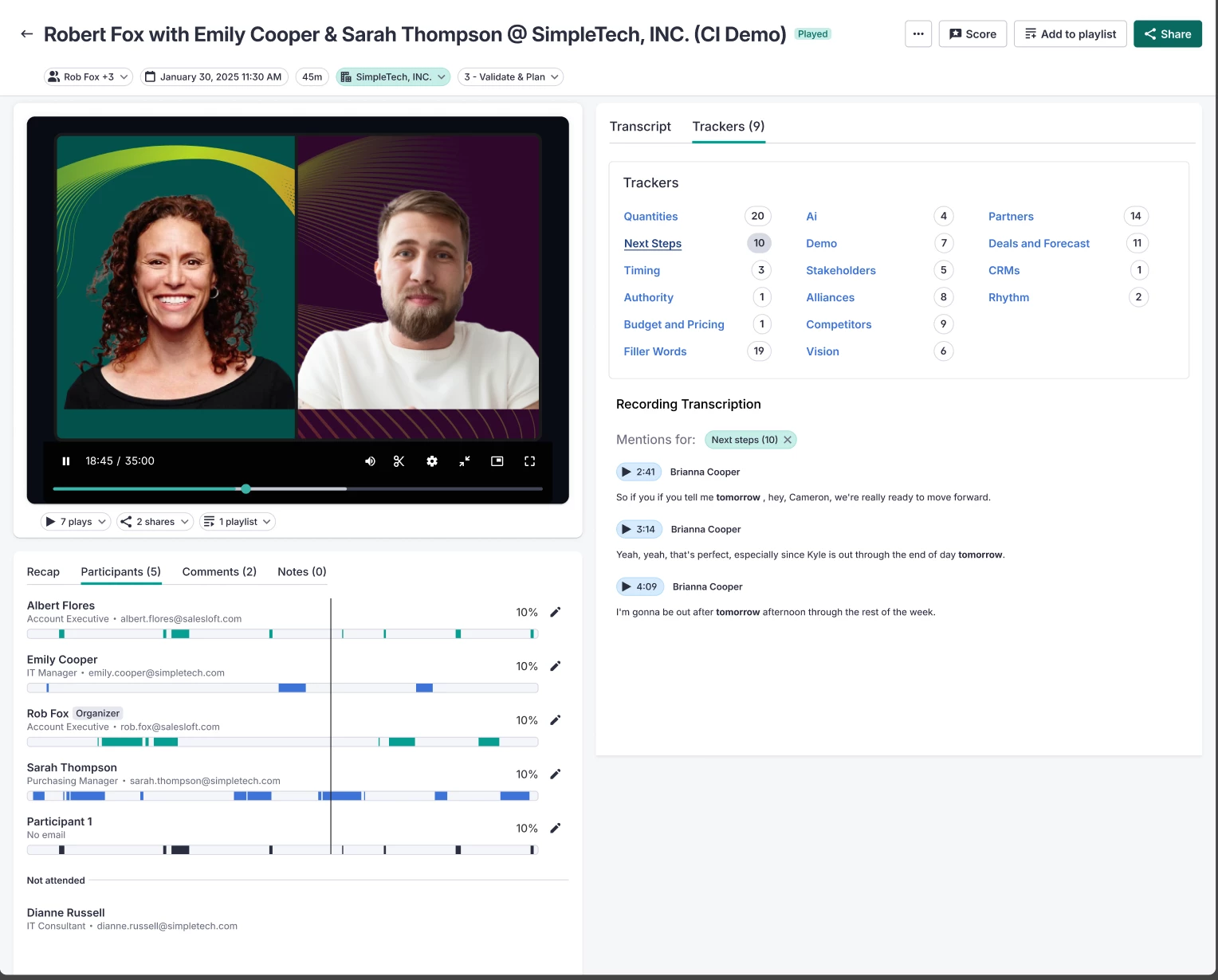
Task: Expand the SimpleTech, INC. account dropdown
Action: [393, 77]
